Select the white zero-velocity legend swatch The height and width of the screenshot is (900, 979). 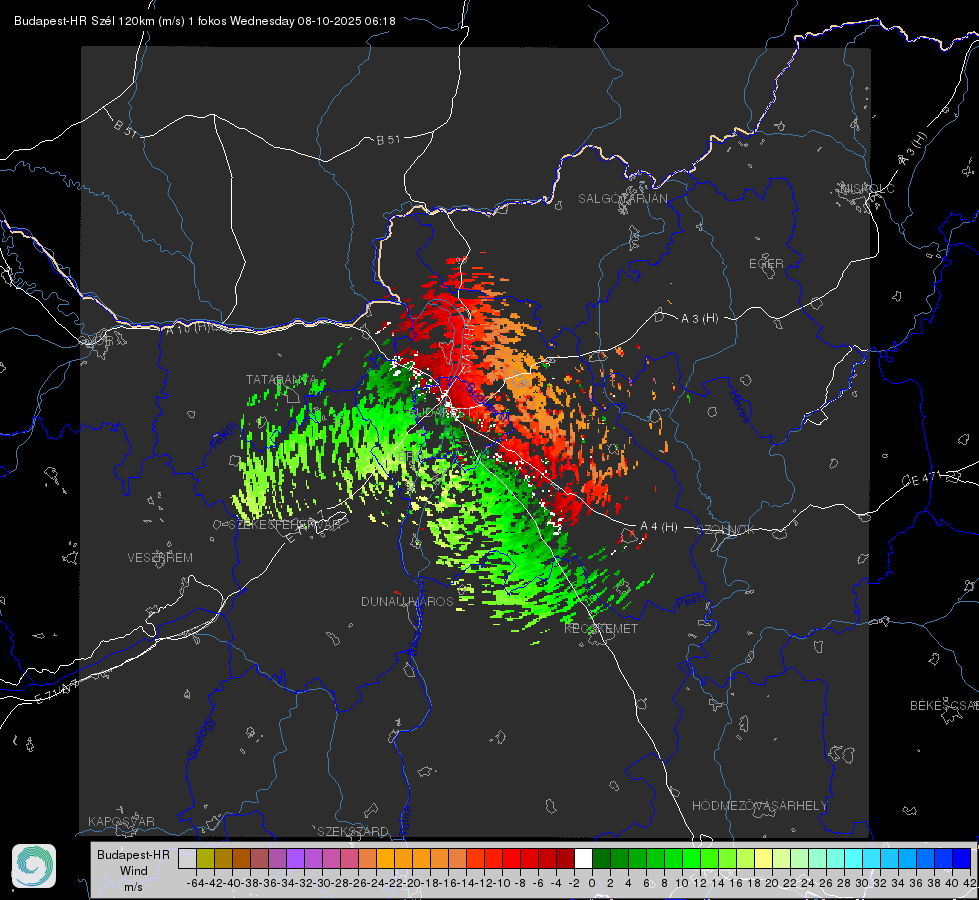[583, 858]
